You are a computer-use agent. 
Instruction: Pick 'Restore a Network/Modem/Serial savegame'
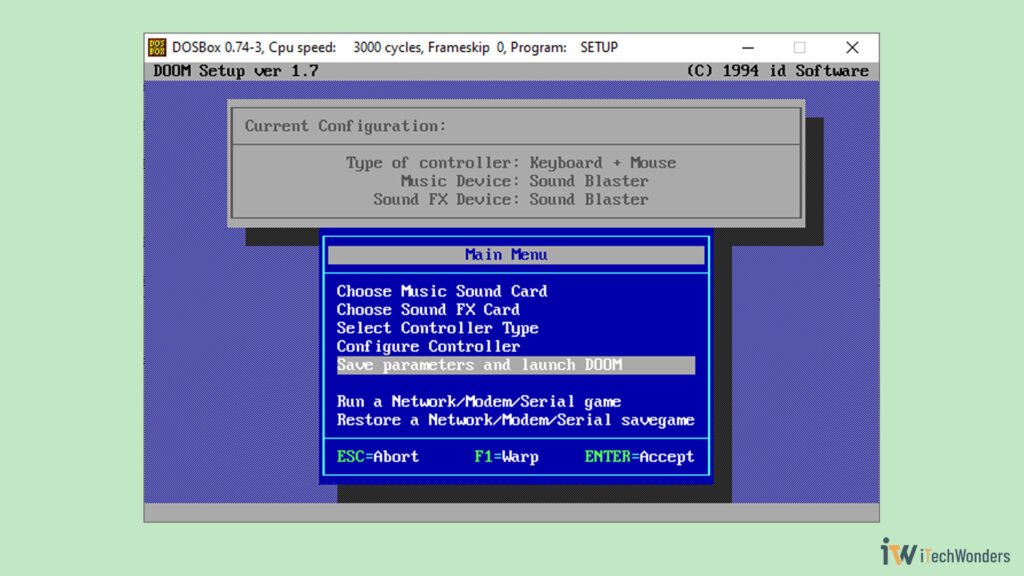514,420
